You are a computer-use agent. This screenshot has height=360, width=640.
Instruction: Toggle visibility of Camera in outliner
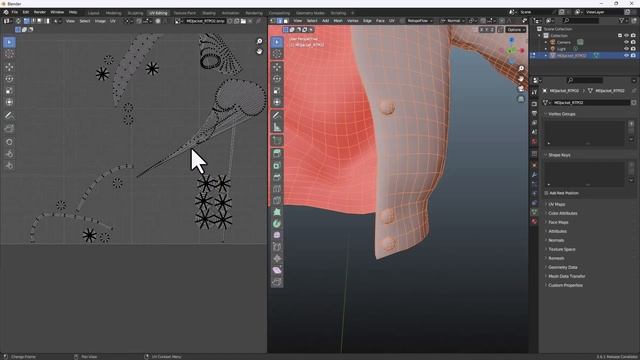627,42
